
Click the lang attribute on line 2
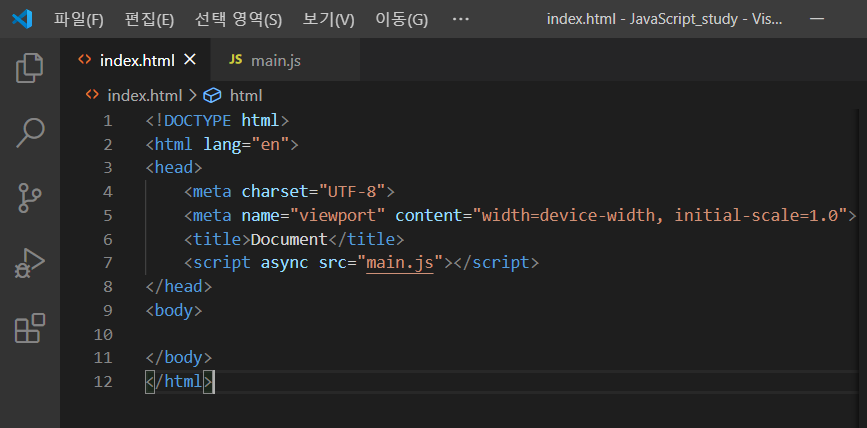pyautogui.click(x=222, y=144)
